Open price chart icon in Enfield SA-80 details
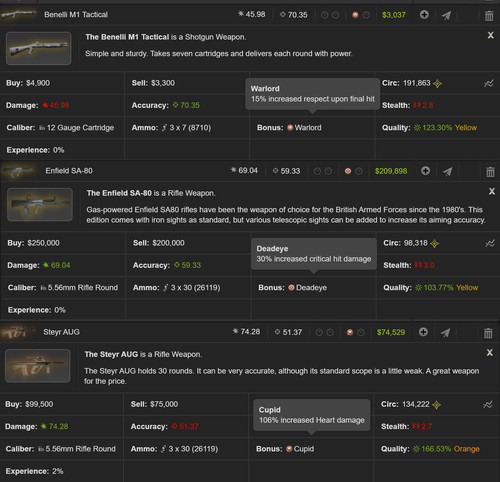 coord(490,243)
